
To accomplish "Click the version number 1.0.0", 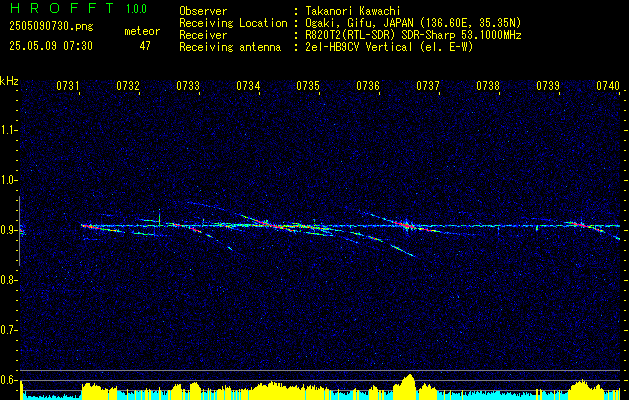I will [x=136, y=8].
